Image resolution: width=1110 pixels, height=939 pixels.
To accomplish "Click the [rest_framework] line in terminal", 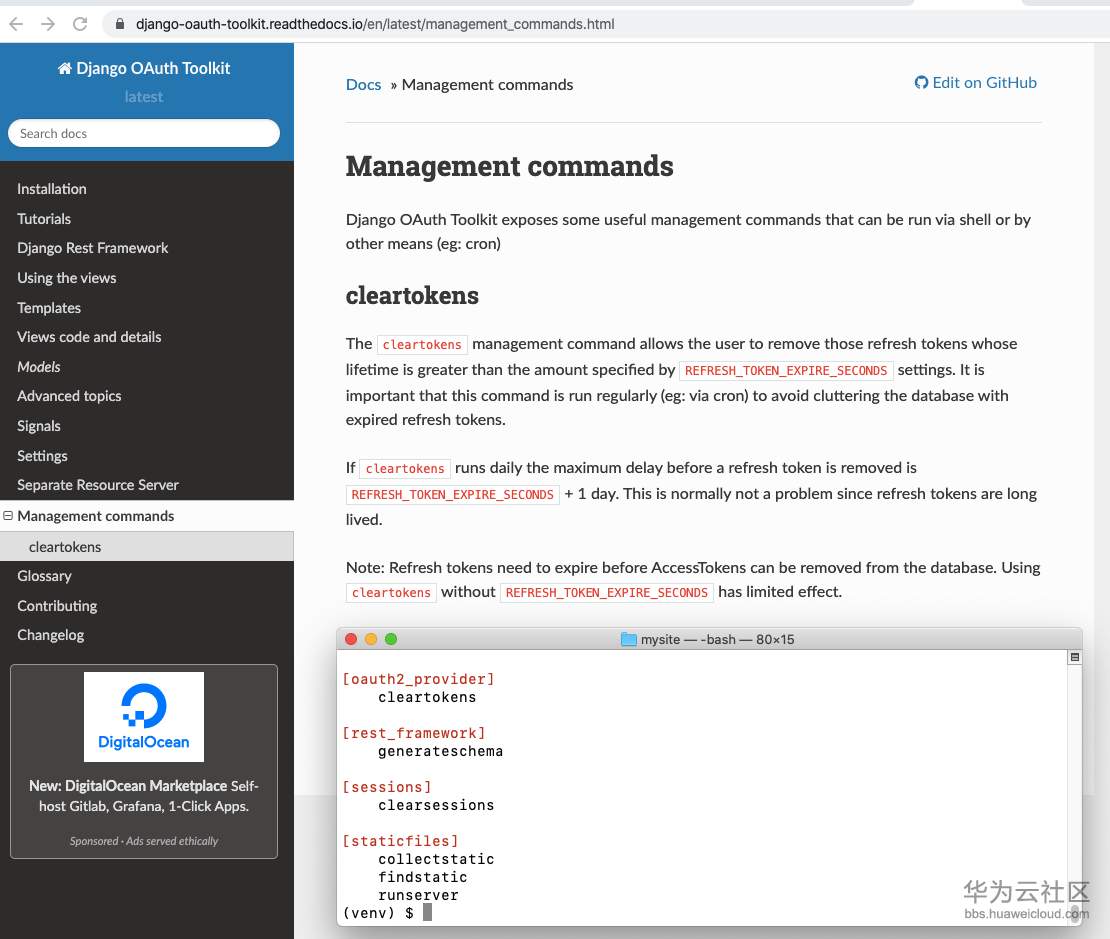I will [x=414, y=733].
